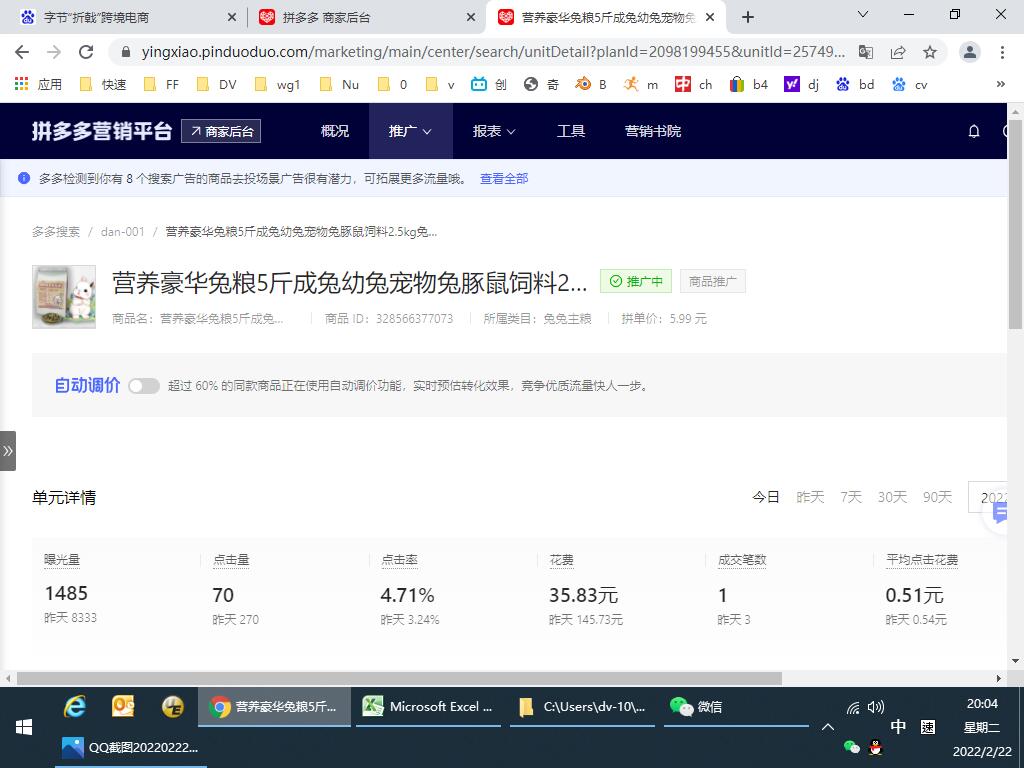Screen dimensions: 1024x768
Task: Go back to the previous page
Action: 22,52
